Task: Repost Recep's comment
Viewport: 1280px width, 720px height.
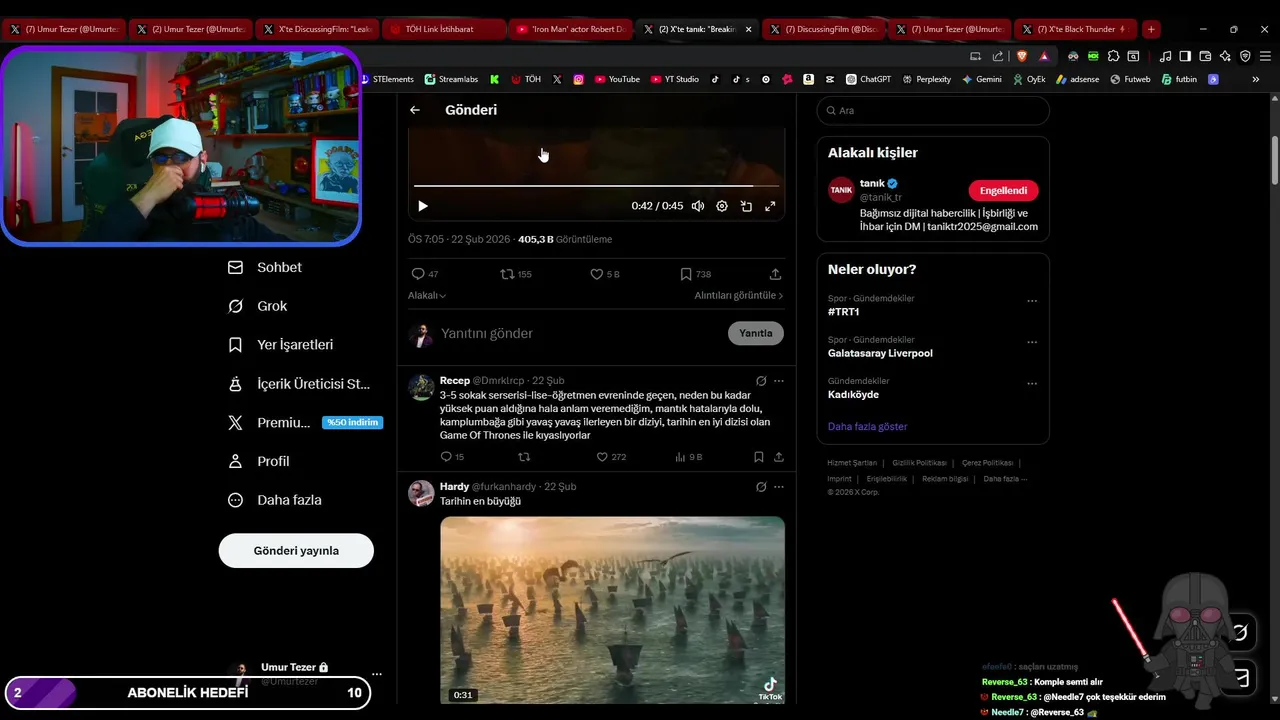Action: click(524, 457)
